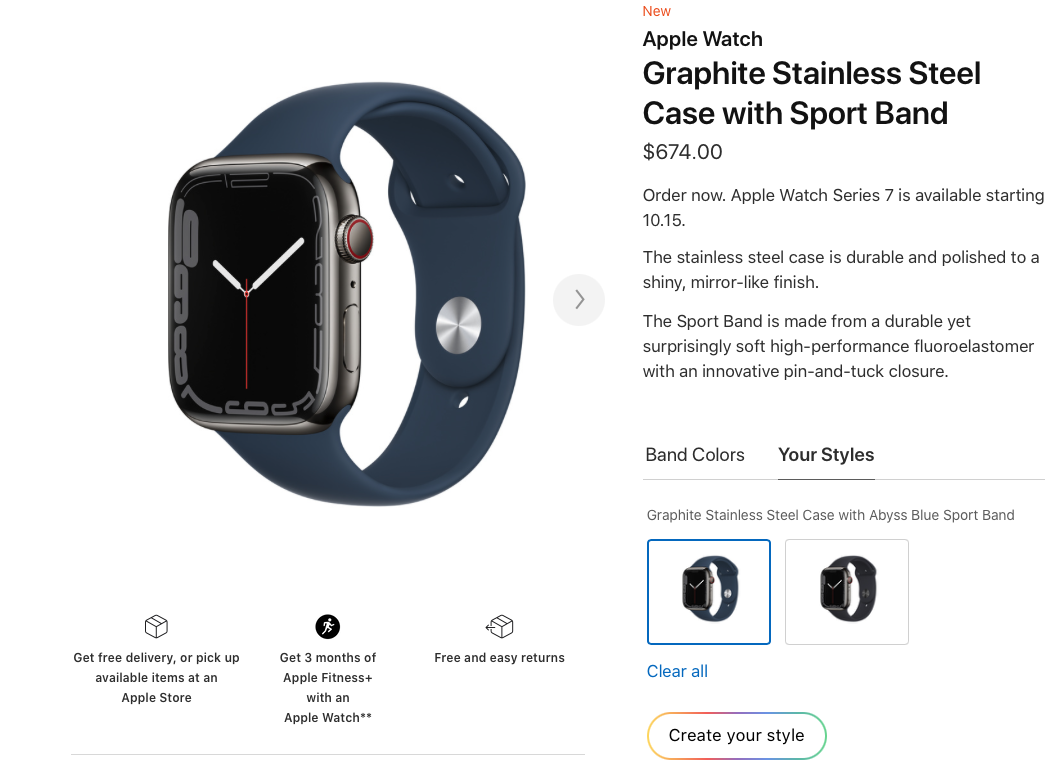This screenshot has width=1045, height=772.
Task: Click the free delivery box icon
Action: coord(156,627)
